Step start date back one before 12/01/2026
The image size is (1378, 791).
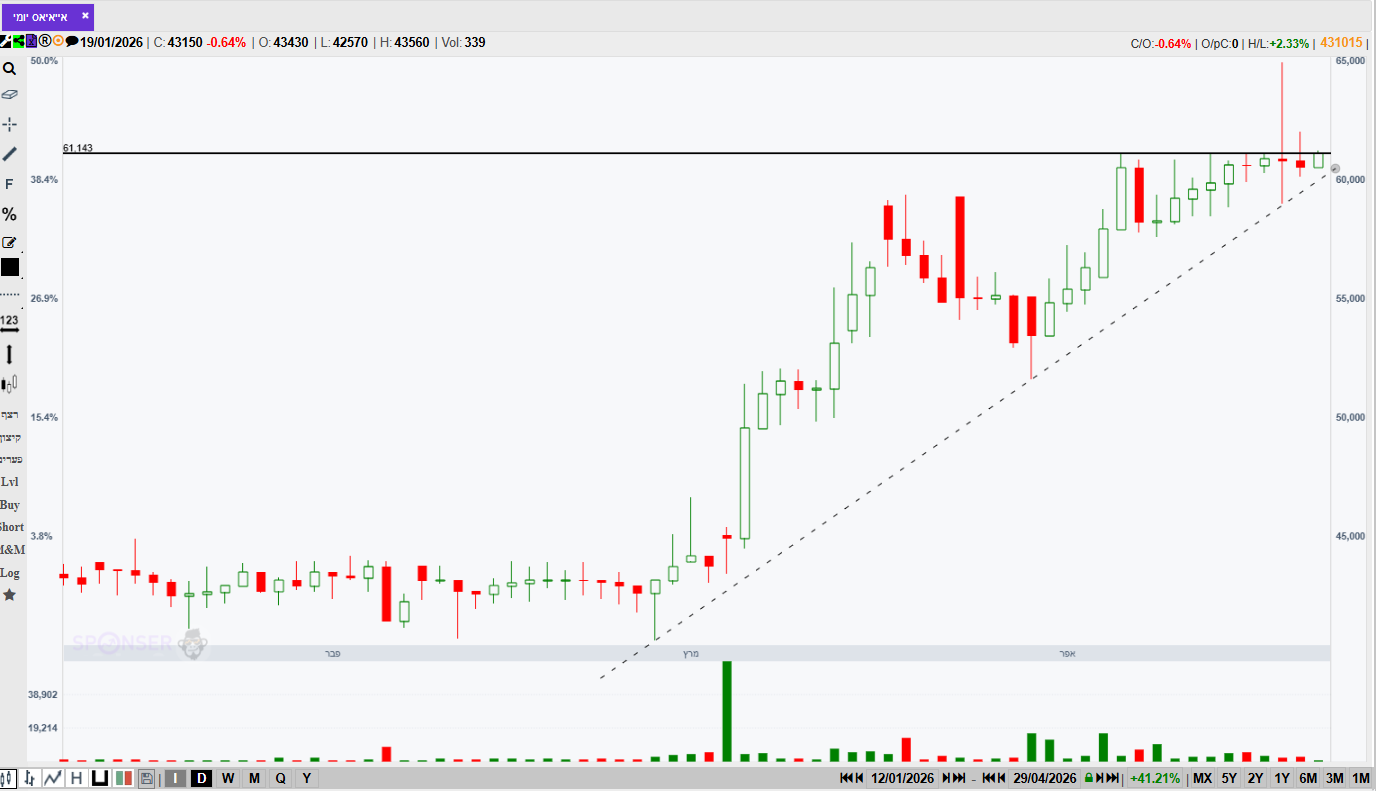coord(859,778)
